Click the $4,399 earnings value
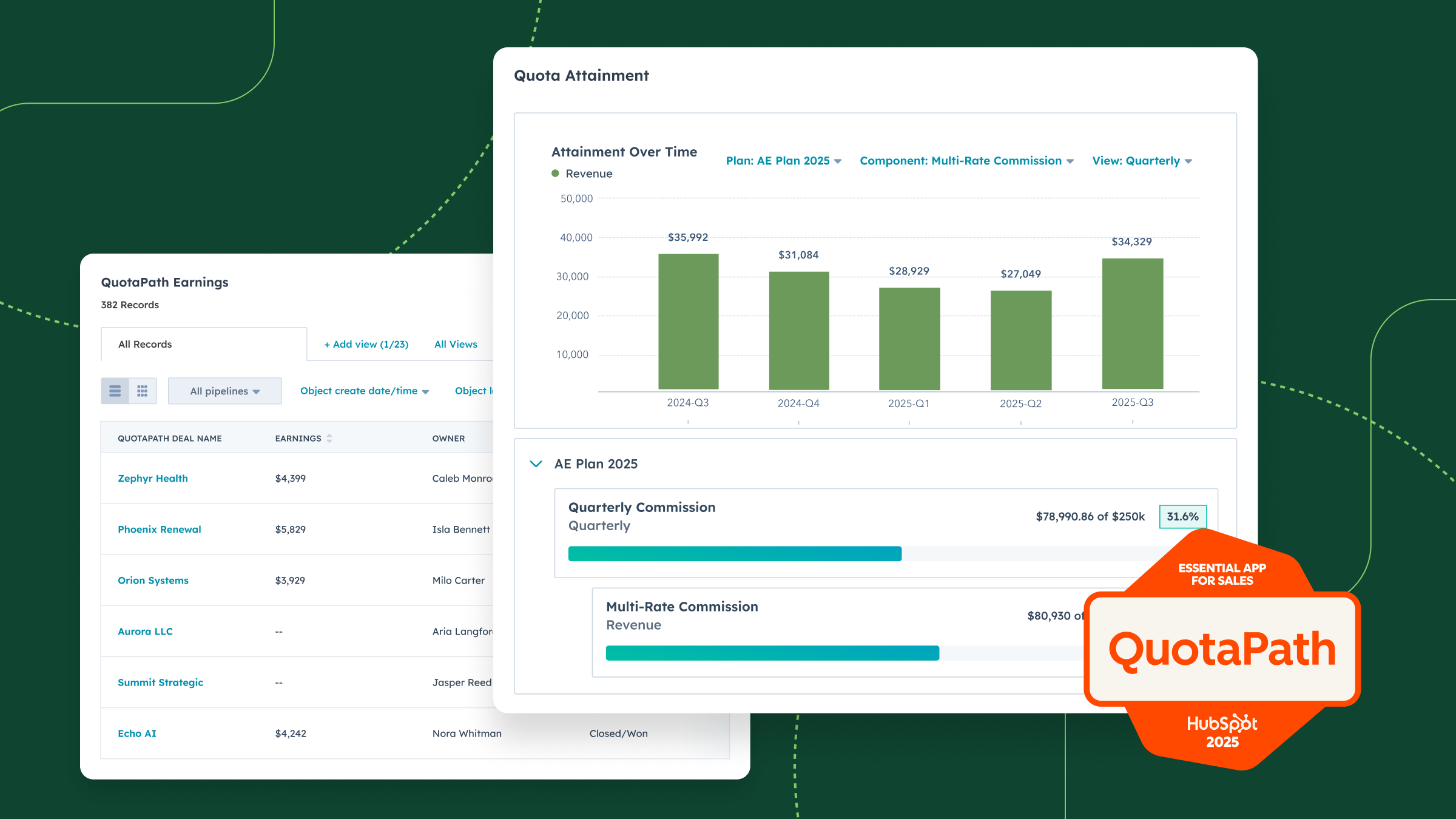Screen dimensions: 1456x819 tap(290, 478)
